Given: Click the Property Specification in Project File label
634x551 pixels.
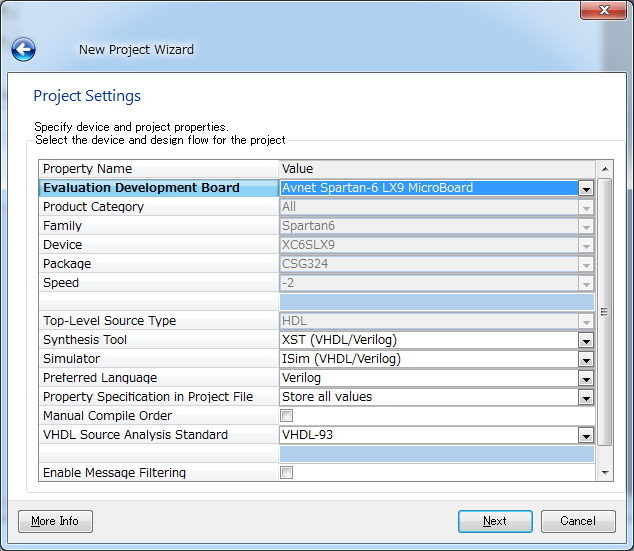Looking at the screenshot, I should click(x=148, y=397).
